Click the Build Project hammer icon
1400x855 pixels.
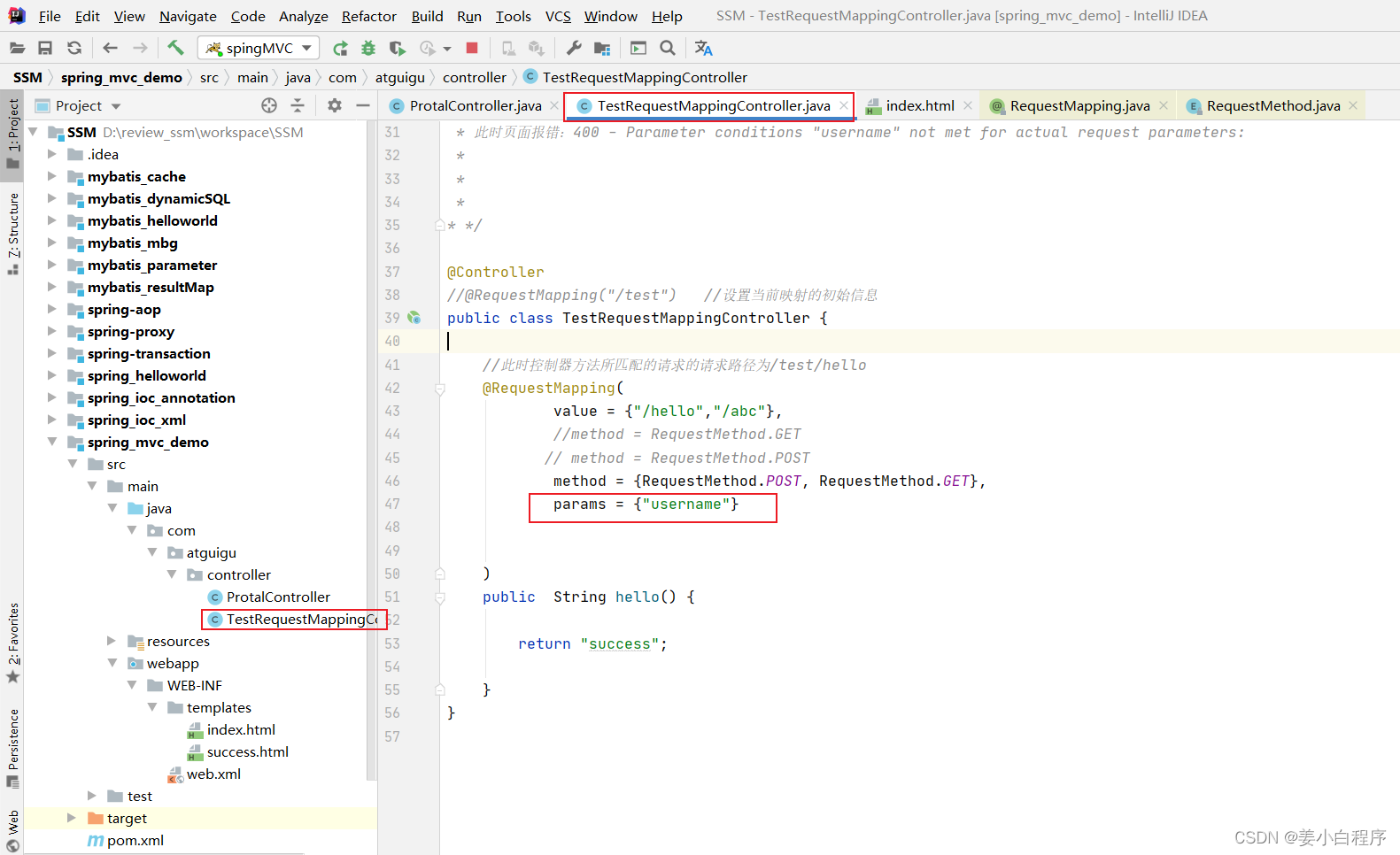tap(175, 48)
